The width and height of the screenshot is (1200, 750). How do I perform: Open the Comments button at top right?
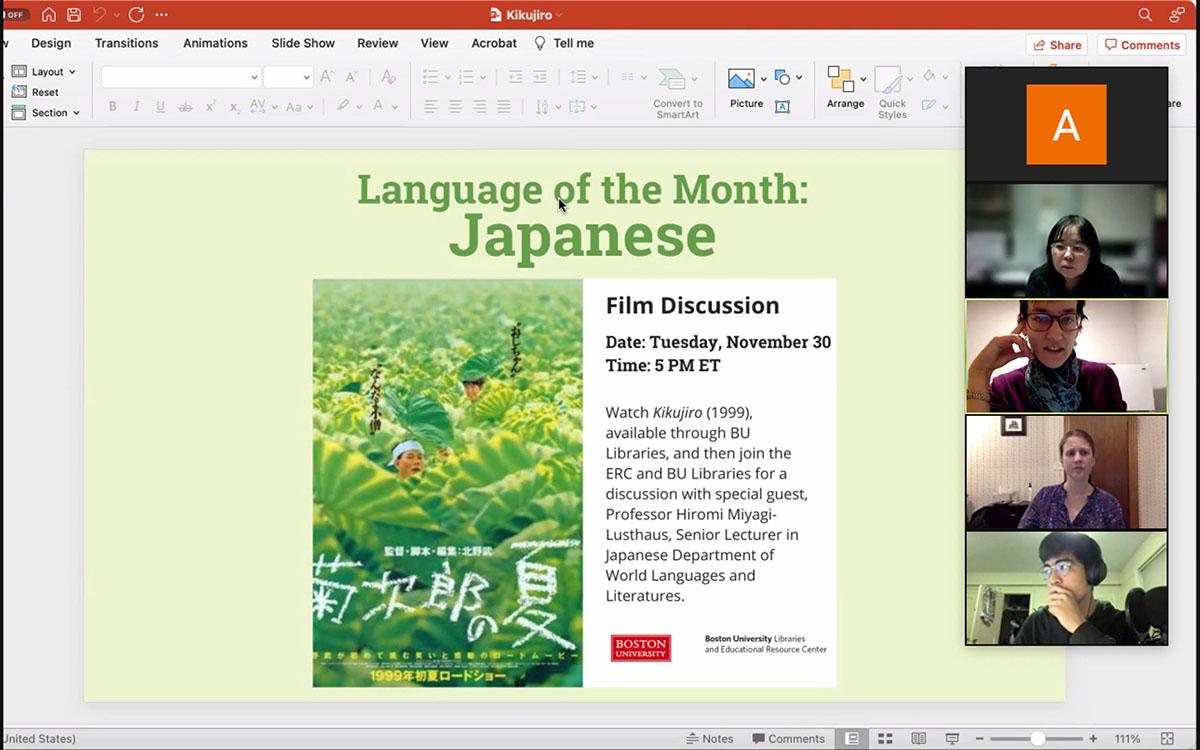click(x=1141, y=45)
